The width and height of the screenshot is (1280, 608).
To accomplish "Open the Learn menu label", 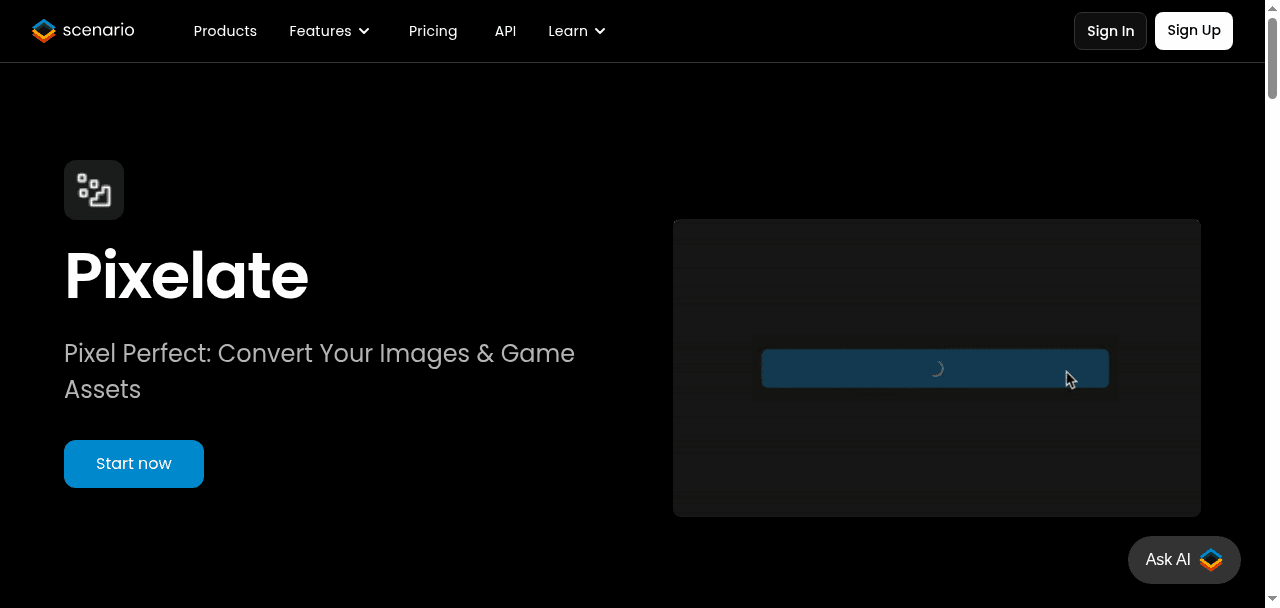I will [568, 31].
